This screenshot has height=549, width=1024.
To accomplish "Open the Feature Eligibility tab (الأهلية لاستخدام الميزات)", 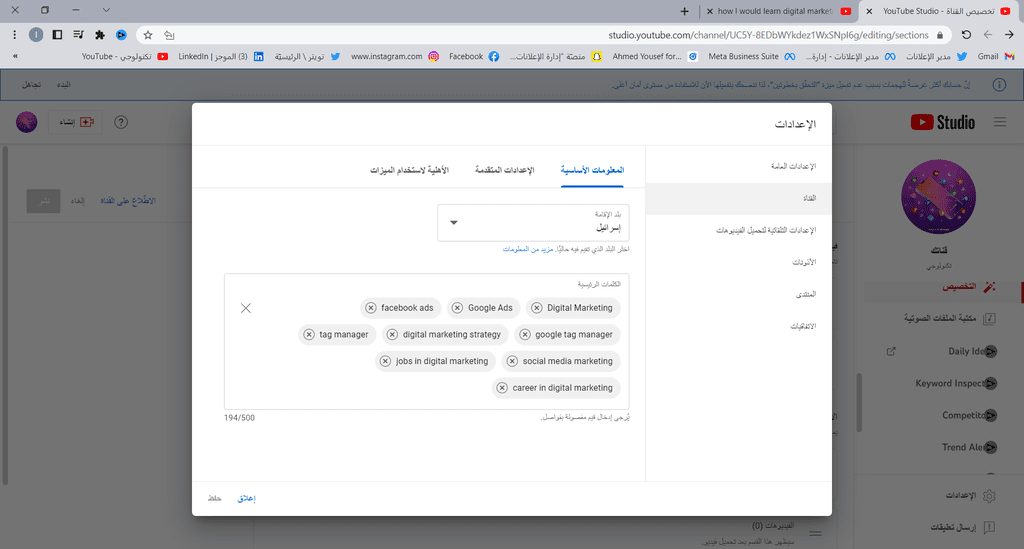I will (x=409, y=170).
